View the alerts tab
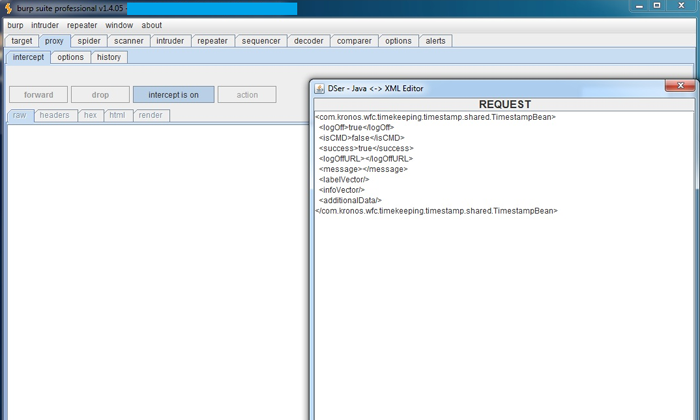Screen dimensions: 700x420 point(435,41)
